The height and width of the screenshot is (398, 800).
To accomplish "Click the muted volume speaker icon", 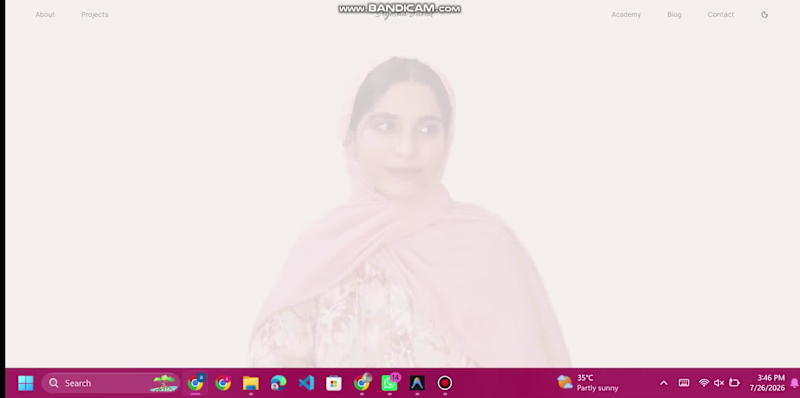I will pos(719,383).
